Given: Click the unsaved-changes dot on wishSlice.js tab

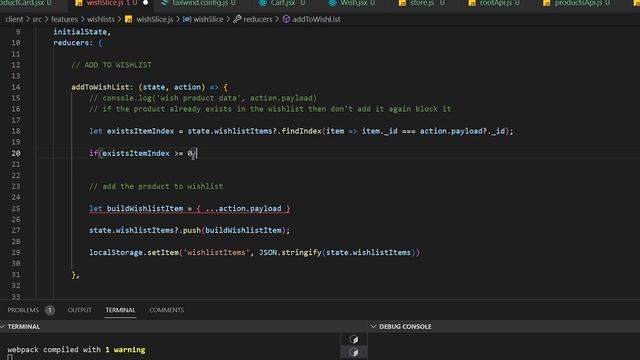Looking at the screenshot, I should [145, 3].
